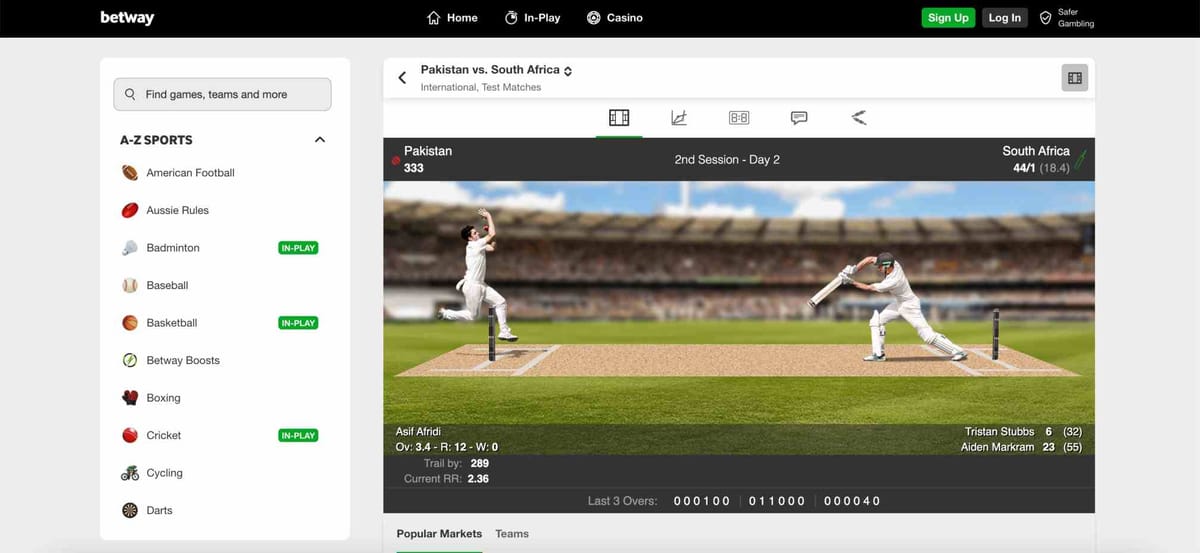Click the Current RR 2.36 value
This screenshot has height=553, width=1200.
(480, 479)
